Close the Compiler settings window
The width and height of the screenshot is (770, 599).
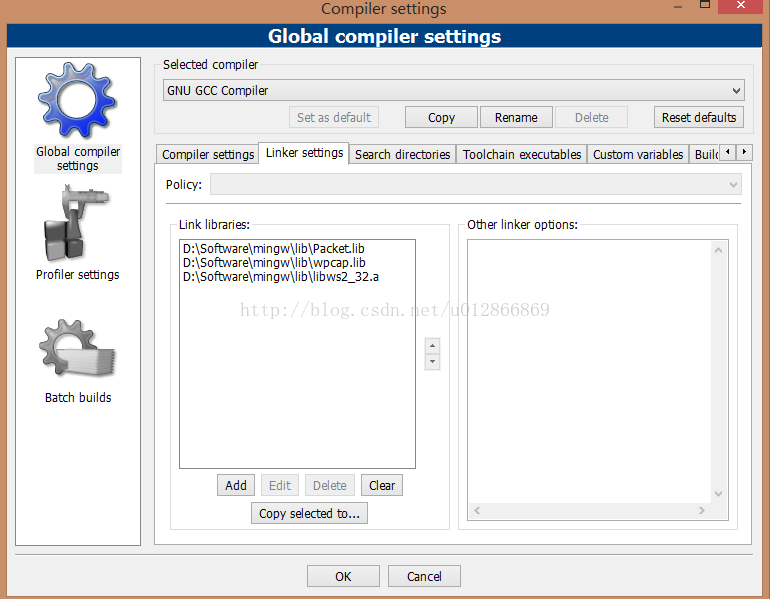tap(741, 6)
